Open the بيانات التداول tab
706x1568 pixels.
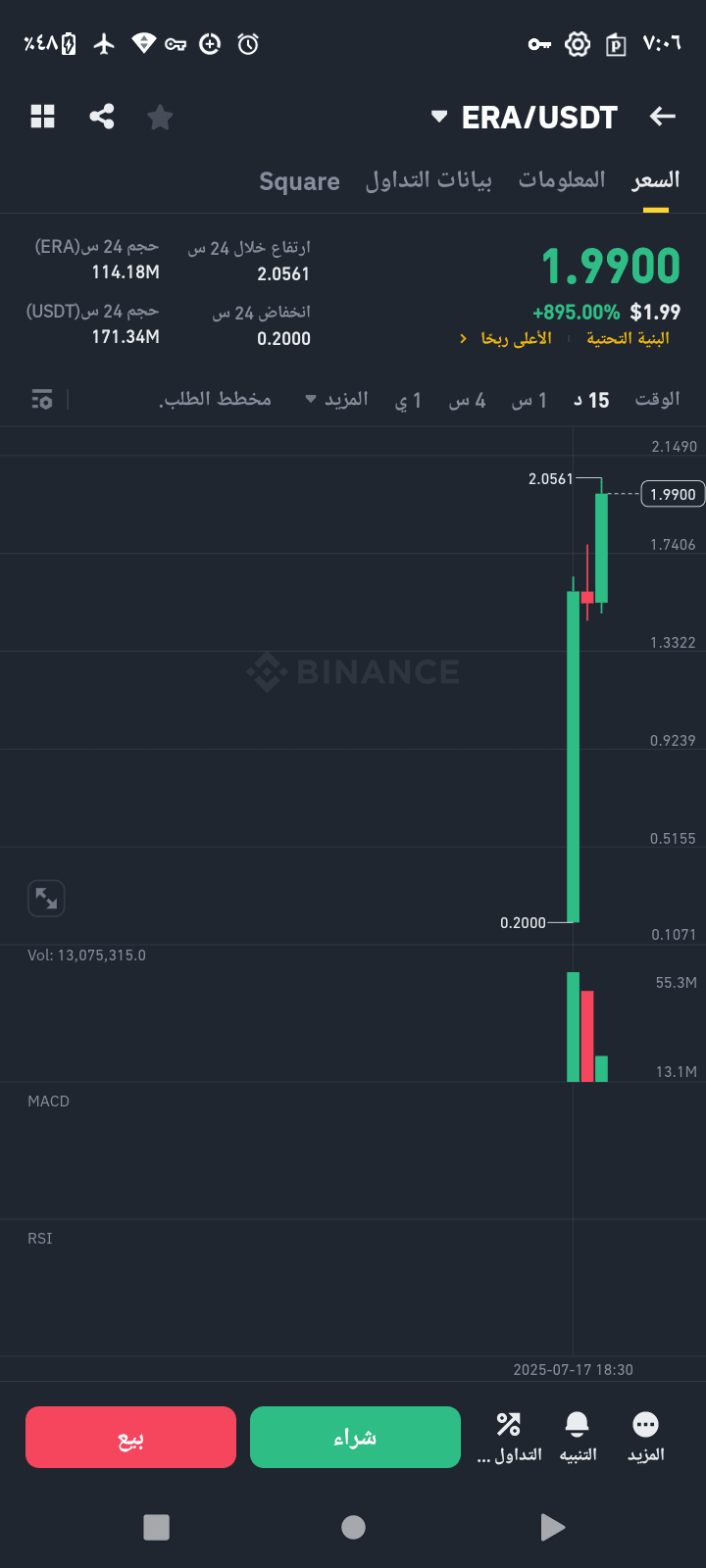click(429, 180)
